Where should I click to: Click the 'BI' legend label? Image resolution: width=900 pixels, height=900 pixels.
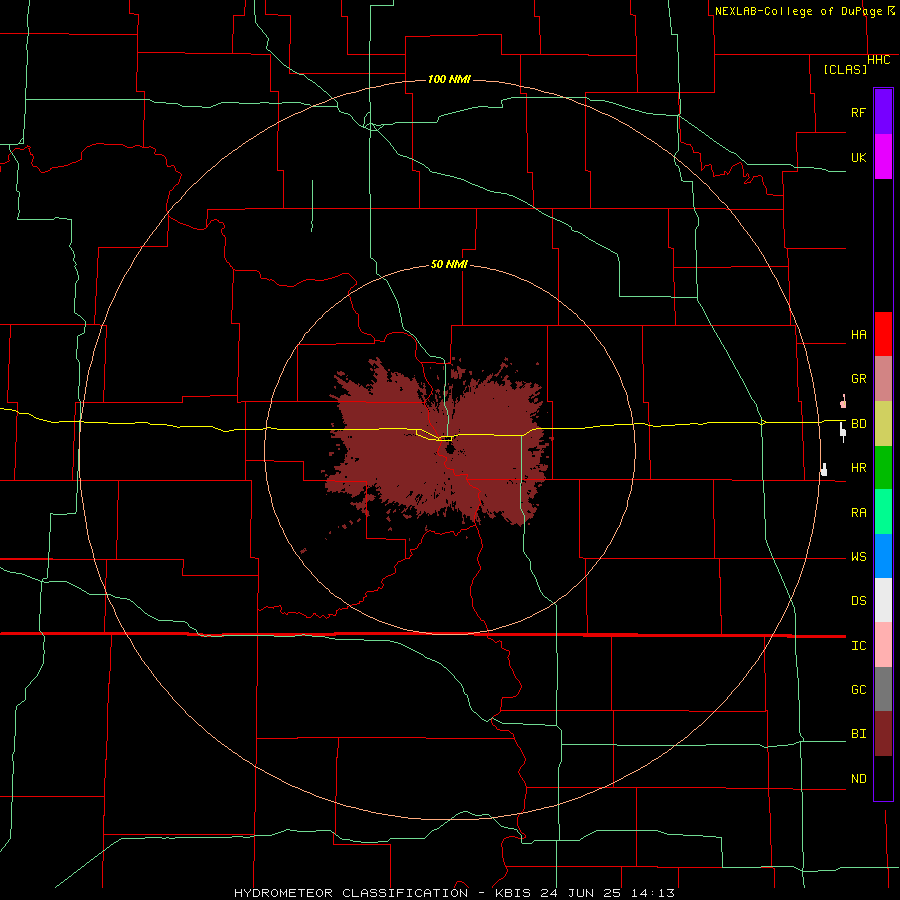pos(858,734)
